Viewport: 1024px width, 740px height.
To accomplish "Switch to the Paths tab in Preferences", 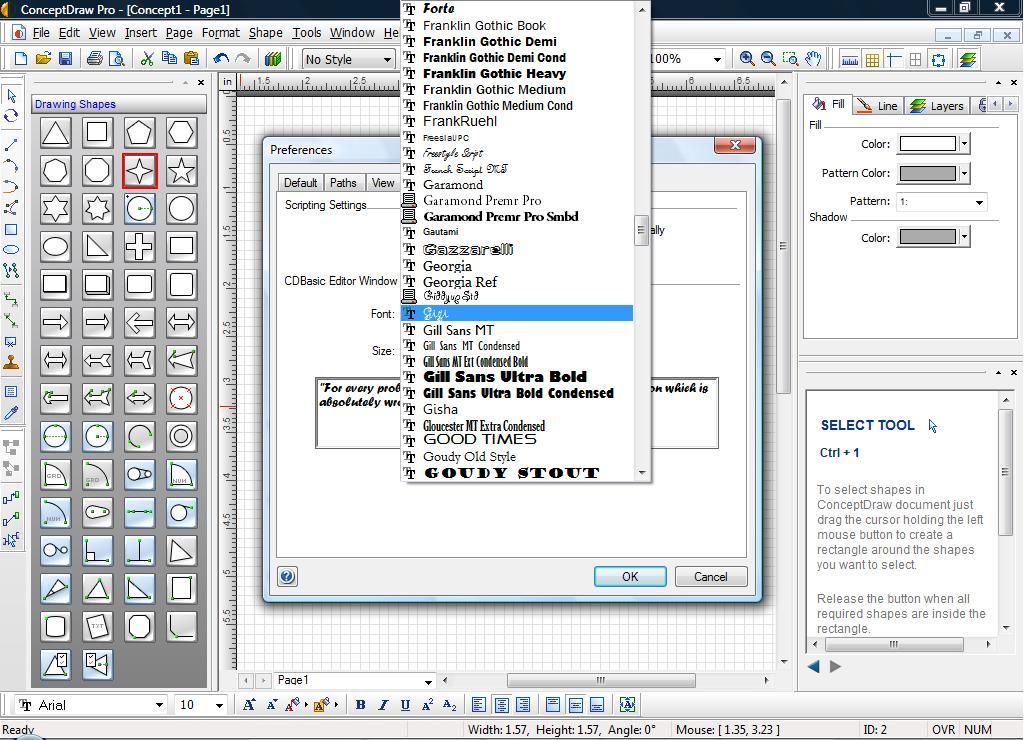I will point(343,183).
